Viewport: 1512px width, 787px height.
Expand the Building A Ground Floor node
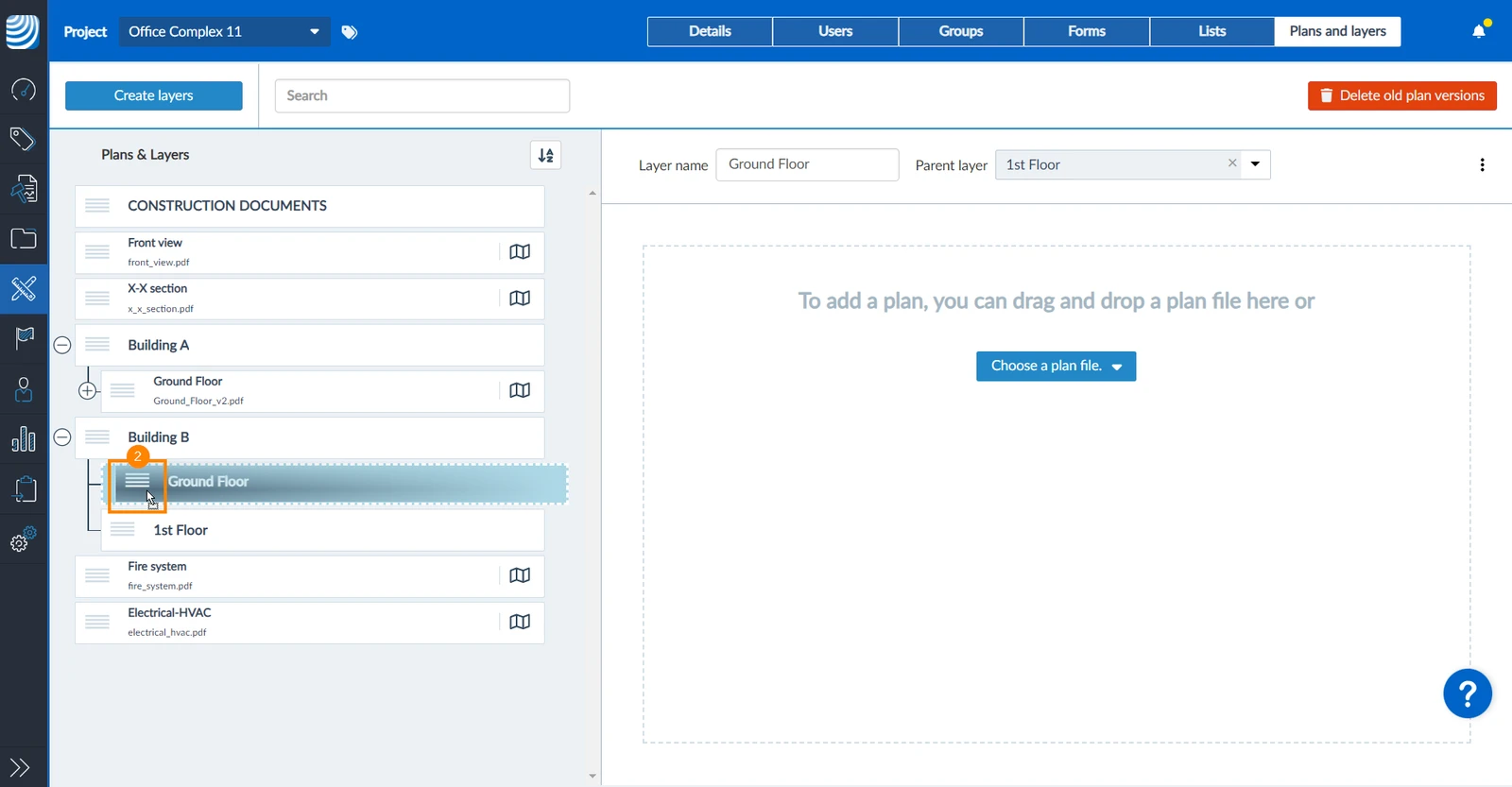[x=88, y=391]
